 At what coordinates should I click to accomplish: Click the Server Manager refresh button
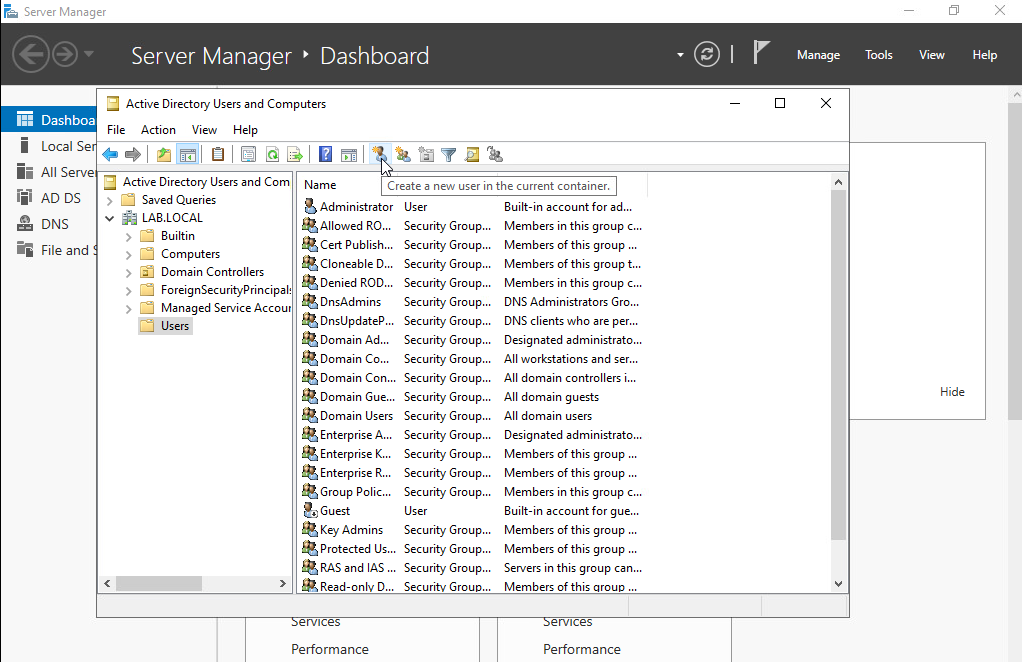[x=707, y=54]
